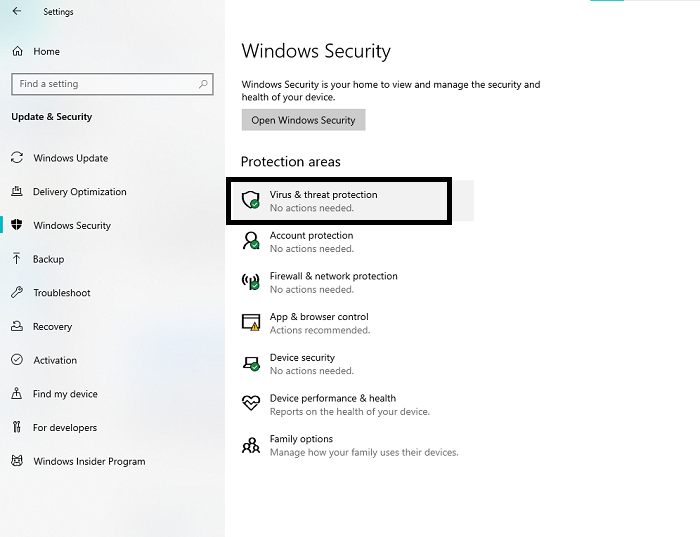700x537 pixels.
Task: Open the Device security laptop icon
Action: coord(251,363)
